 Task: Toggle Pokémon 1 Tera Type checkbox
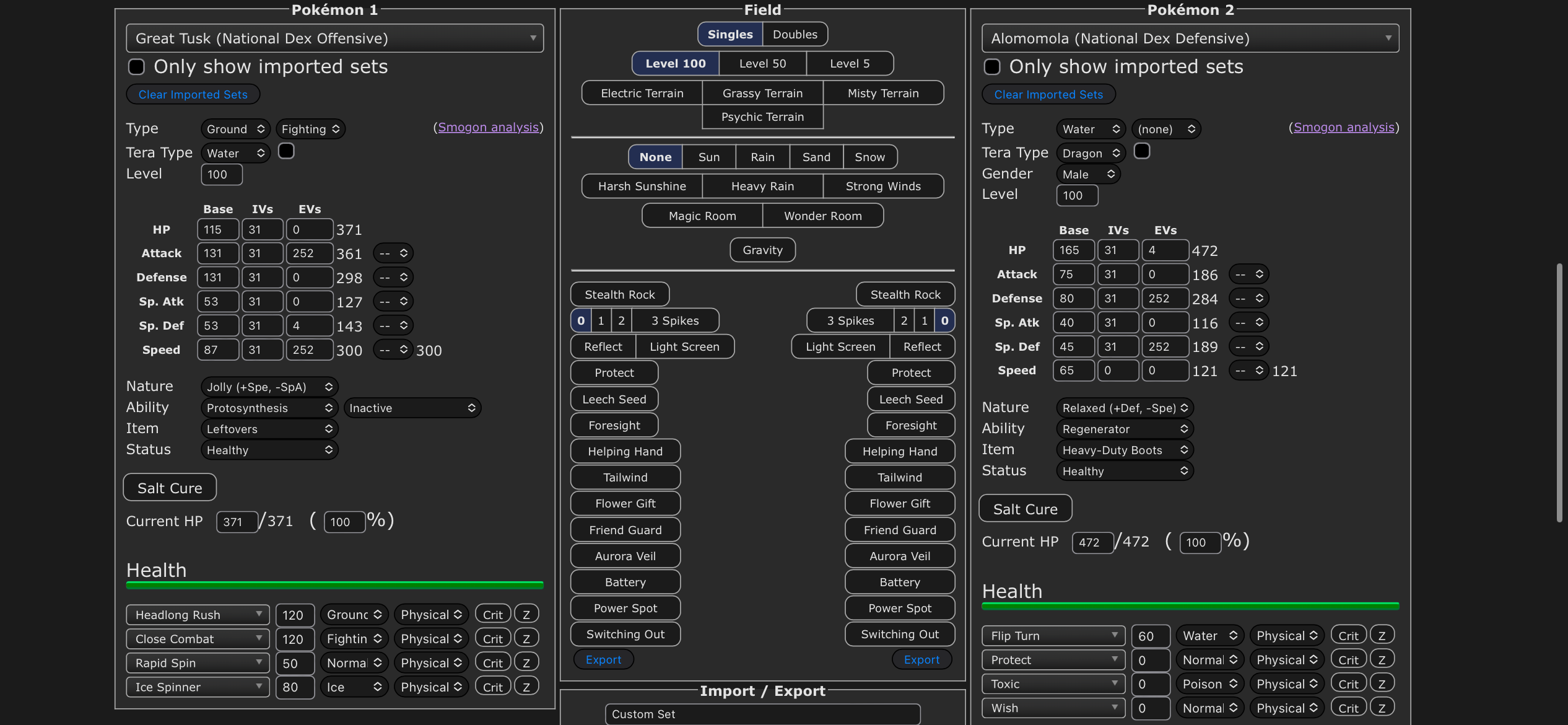pyautogui.click(x=286, y=151)
